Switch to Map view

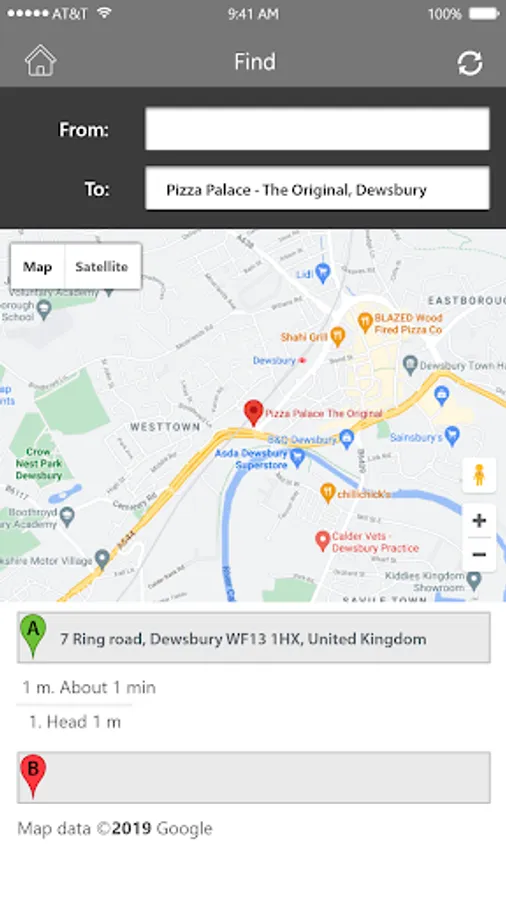(37, 266)
